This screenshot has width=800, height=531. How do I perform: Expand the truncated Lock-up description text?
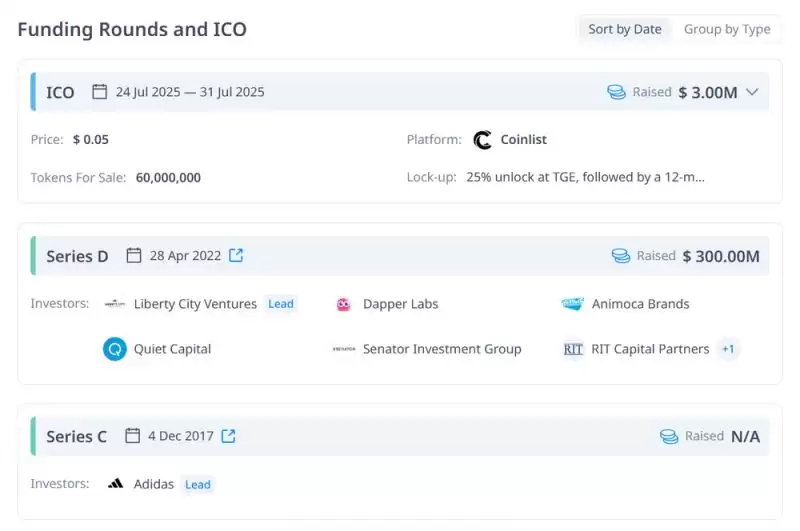[585, 177]
